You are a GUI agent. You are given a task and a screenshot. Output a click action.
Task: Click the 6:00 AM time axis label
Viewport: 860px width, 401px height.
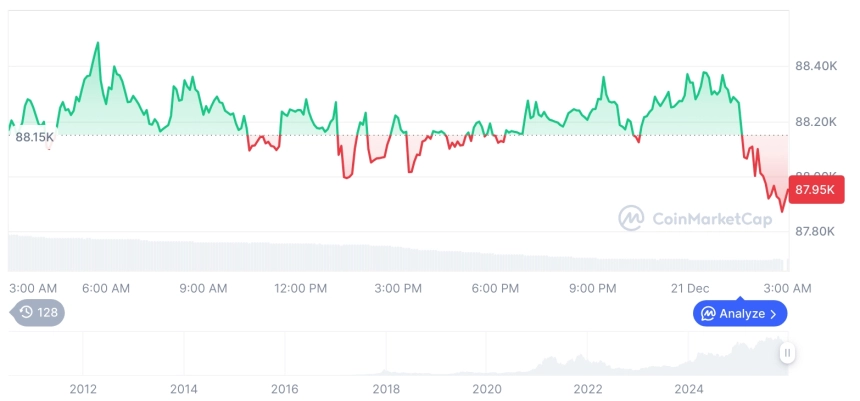tap(106, 288)
